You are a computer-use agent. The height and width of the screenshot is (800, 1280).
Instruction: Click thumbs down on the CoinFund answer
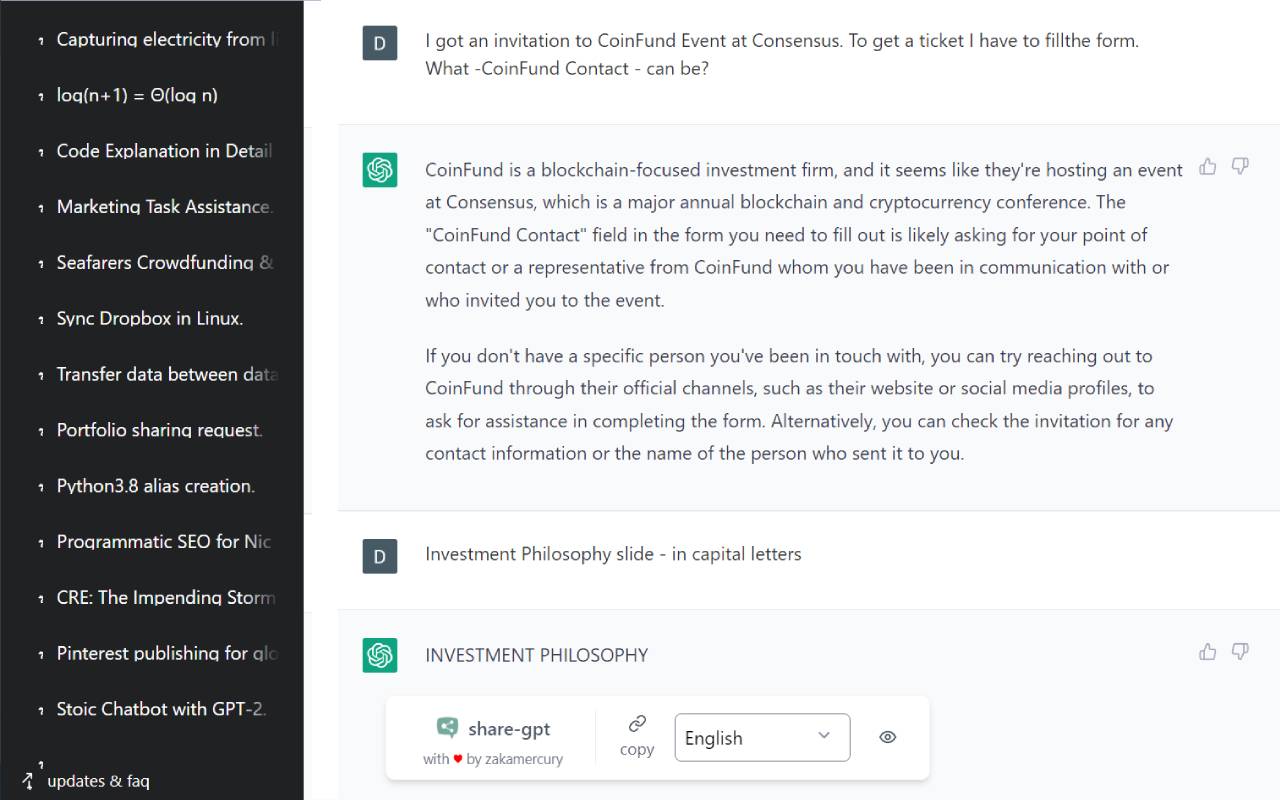coord(1240,166)
